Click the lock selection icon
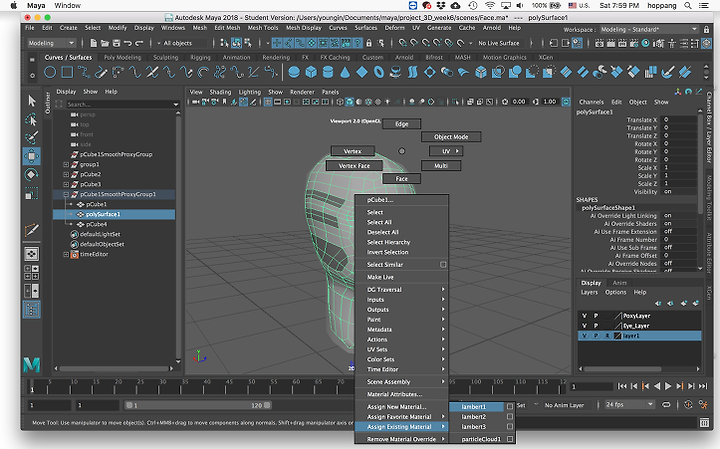The image size is (720, 449). pos(369,43)
